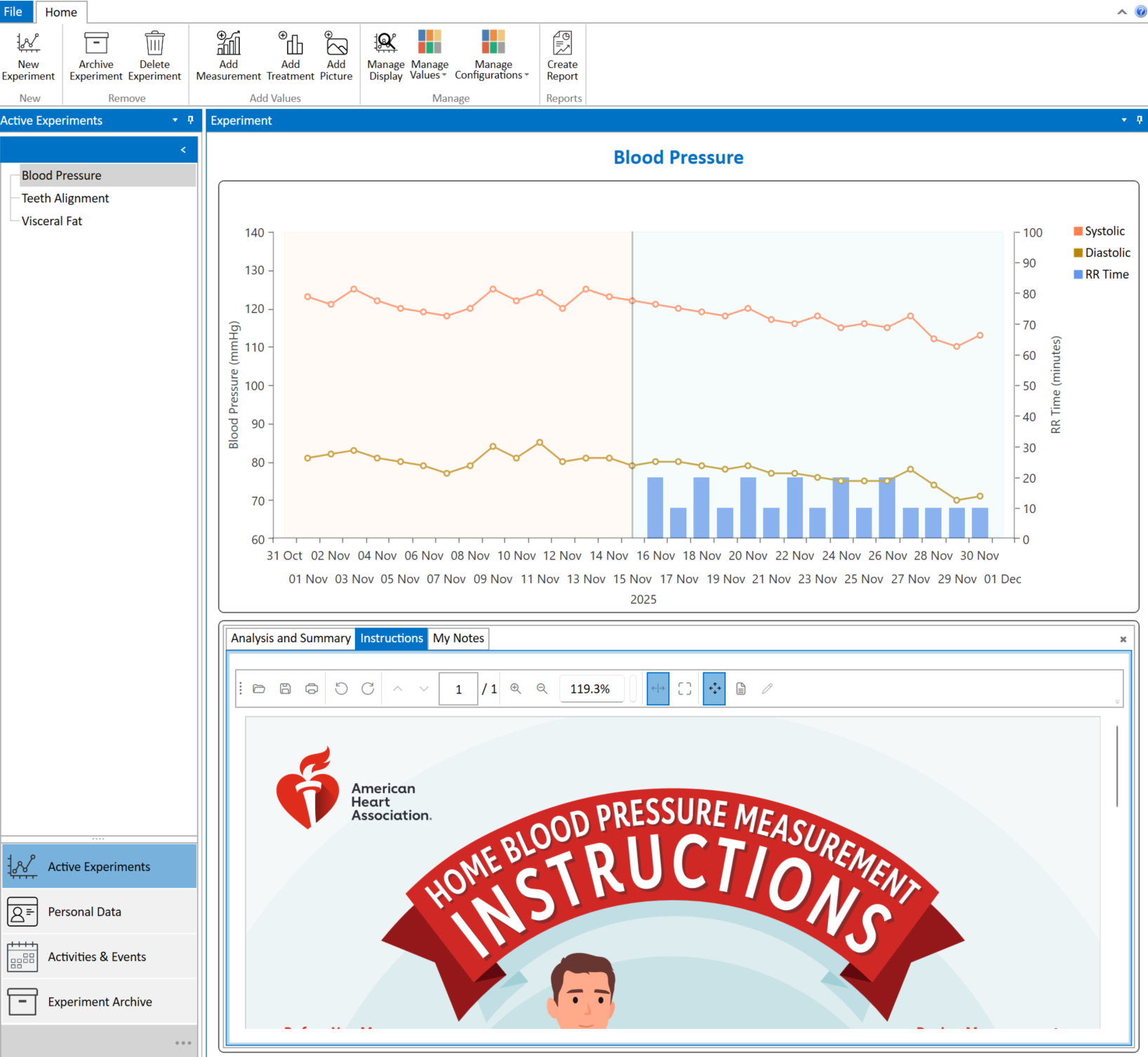Click the RR Time legend color swatch
The image size is (1148, 1057).
click(1078, 274)
